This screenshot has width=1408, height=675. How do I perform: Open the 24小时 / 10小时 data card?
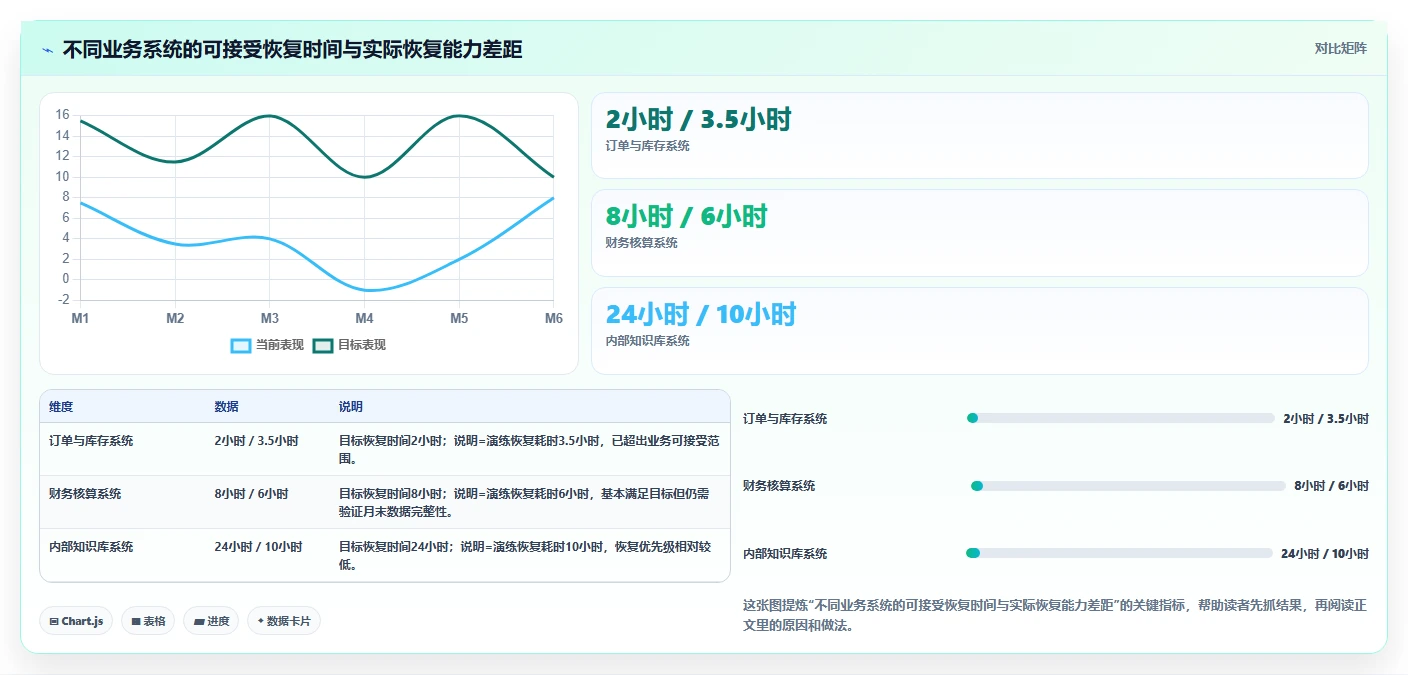point(979,331)
